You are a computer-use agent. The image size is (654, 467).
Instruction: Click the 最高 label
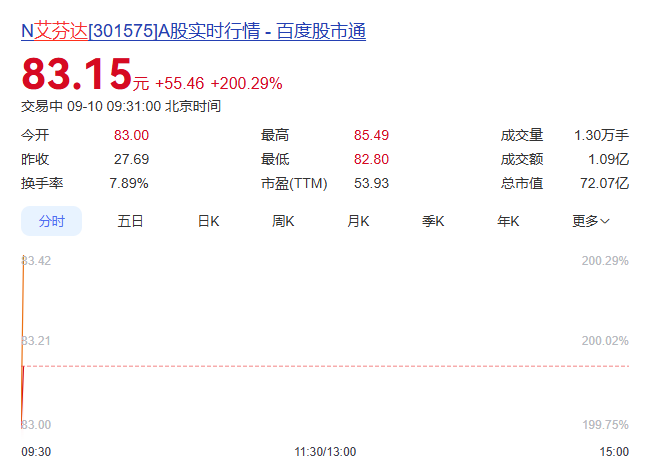(x=275, y=135)
